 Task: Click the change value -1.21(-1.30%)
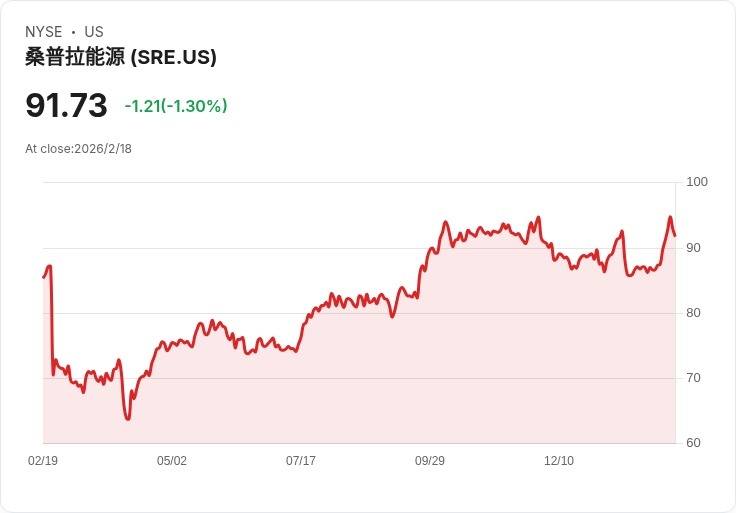point(176,106)
